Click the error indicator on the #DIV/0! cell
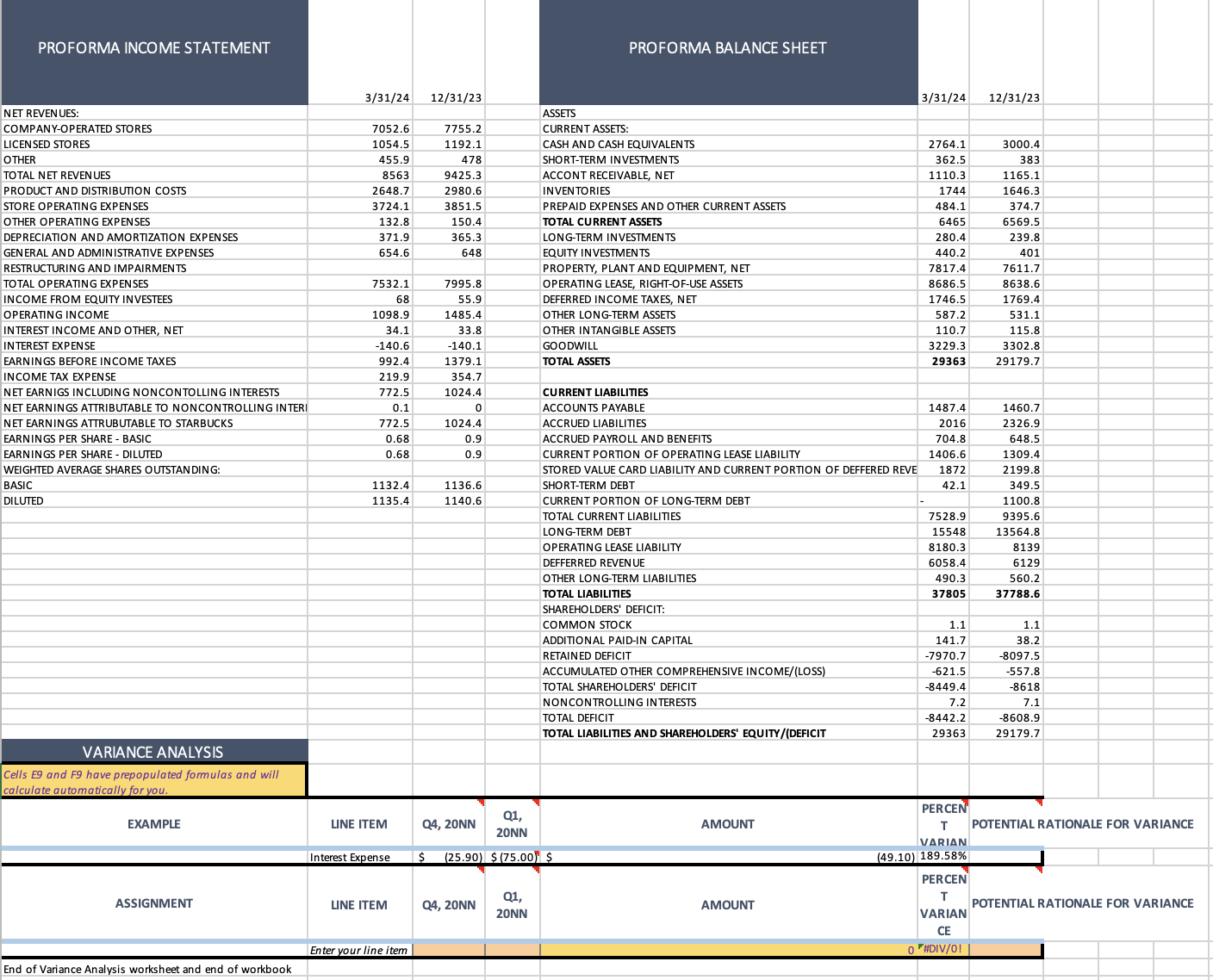 click(922, 946)
